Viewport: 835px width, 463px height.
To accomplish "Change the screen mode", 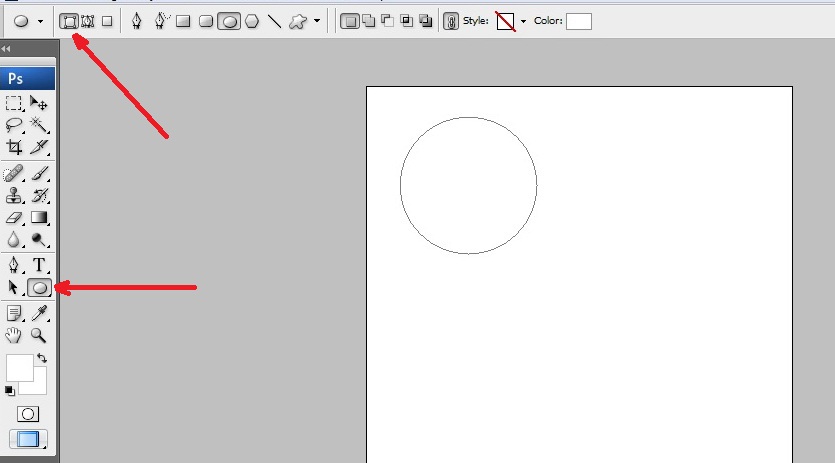I will (28, 439).
